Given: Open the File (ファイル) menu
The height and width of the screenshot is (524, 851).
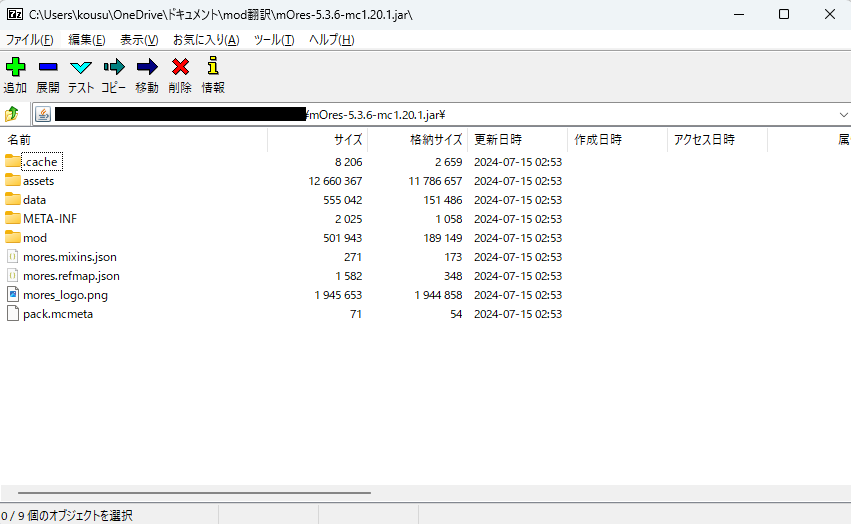Looking at the screenshot, I should [30, 40].
